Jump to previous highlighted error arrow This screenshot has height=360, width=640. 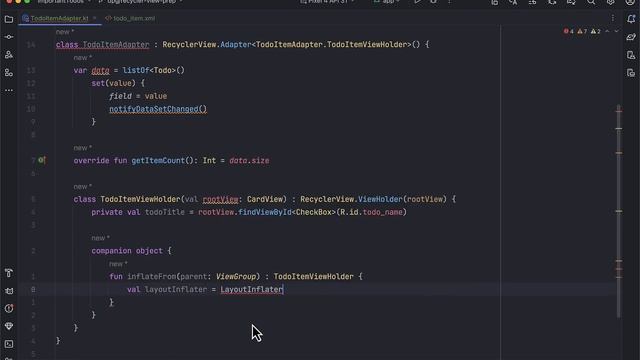607,31
